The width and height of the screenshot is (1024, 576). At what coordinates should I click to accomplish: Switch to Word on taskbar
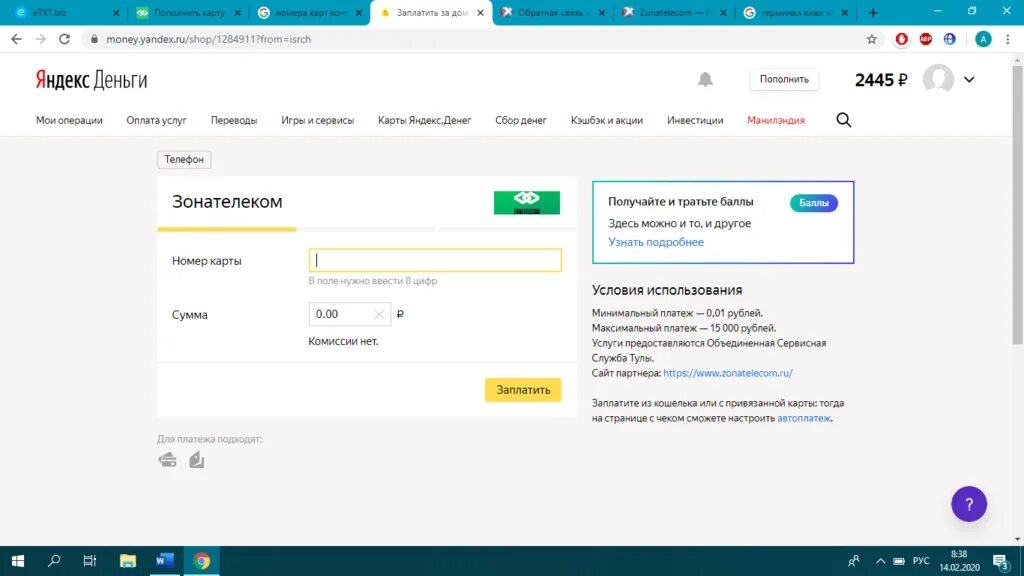165,560
